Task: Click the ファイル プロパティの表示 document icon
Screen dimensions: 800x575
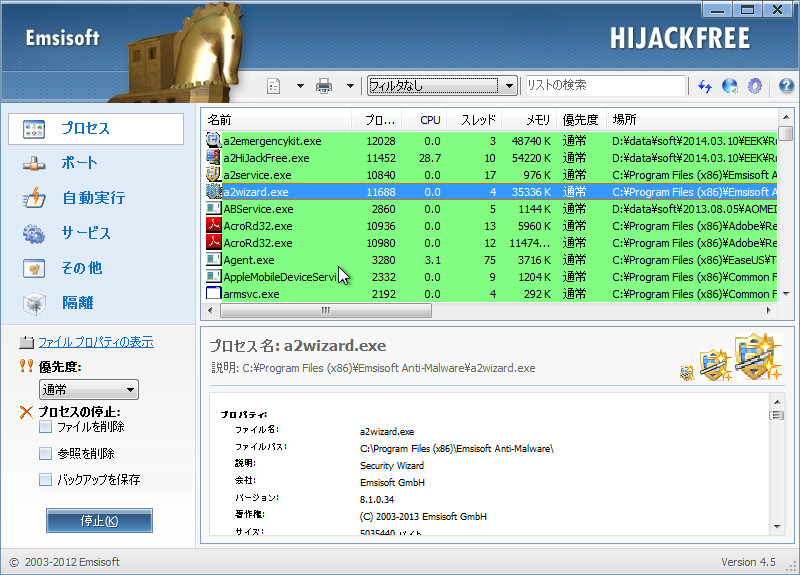Action: pos(27,342)
